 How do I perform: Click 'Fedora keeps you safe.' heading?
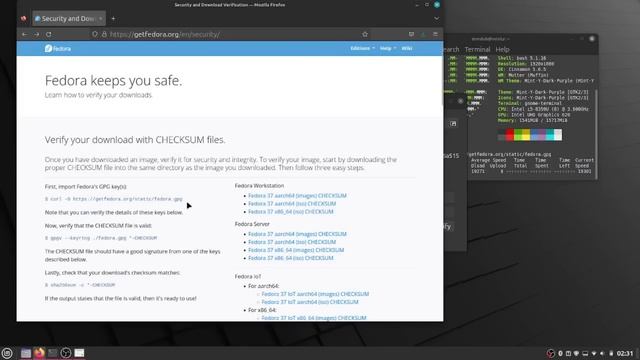click(113, 81)
